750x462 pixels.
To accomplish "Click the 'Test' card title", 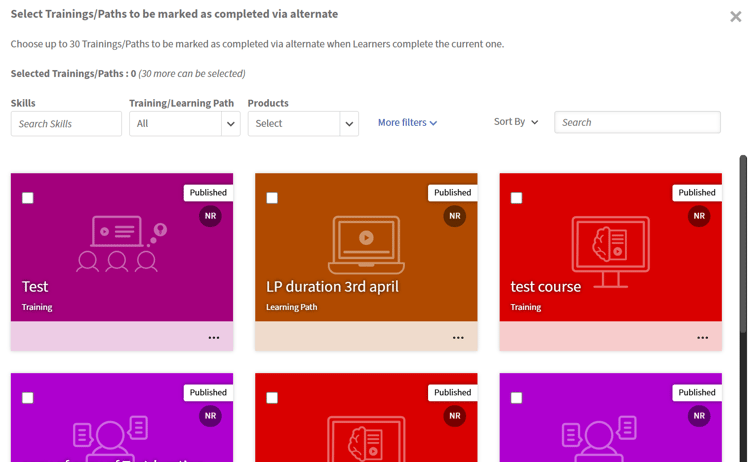I will click(x=35, y=286).
